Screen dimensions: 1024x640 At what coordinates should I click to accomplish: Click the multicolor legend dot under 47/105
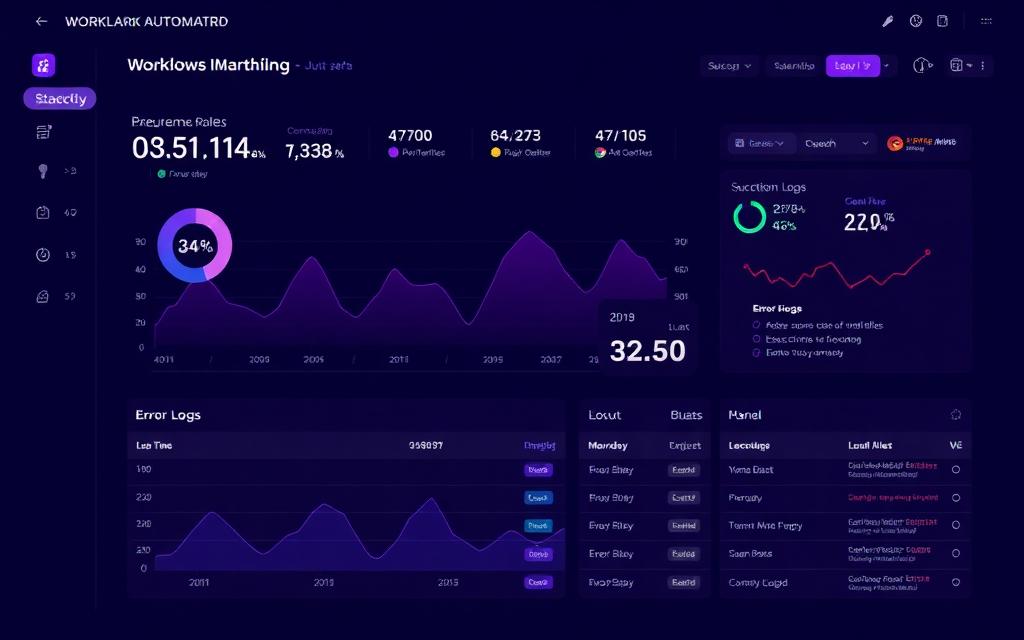pos(600,152)
